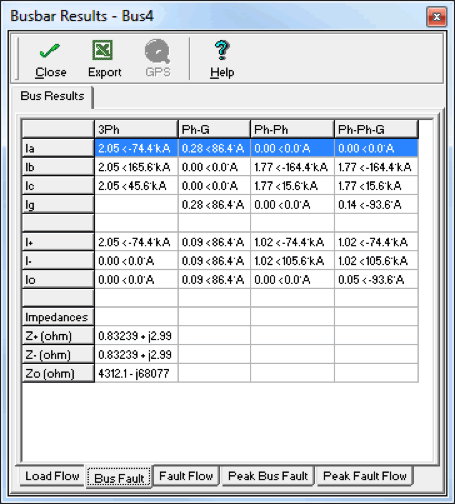Select the Bus Results tab at the top
455x504 pixels.
pos(52,96)
